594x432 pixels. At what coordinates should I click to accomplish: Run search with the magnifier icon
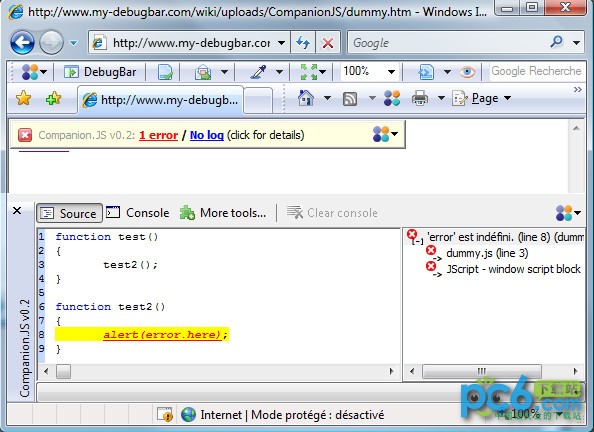click(556, 42)
